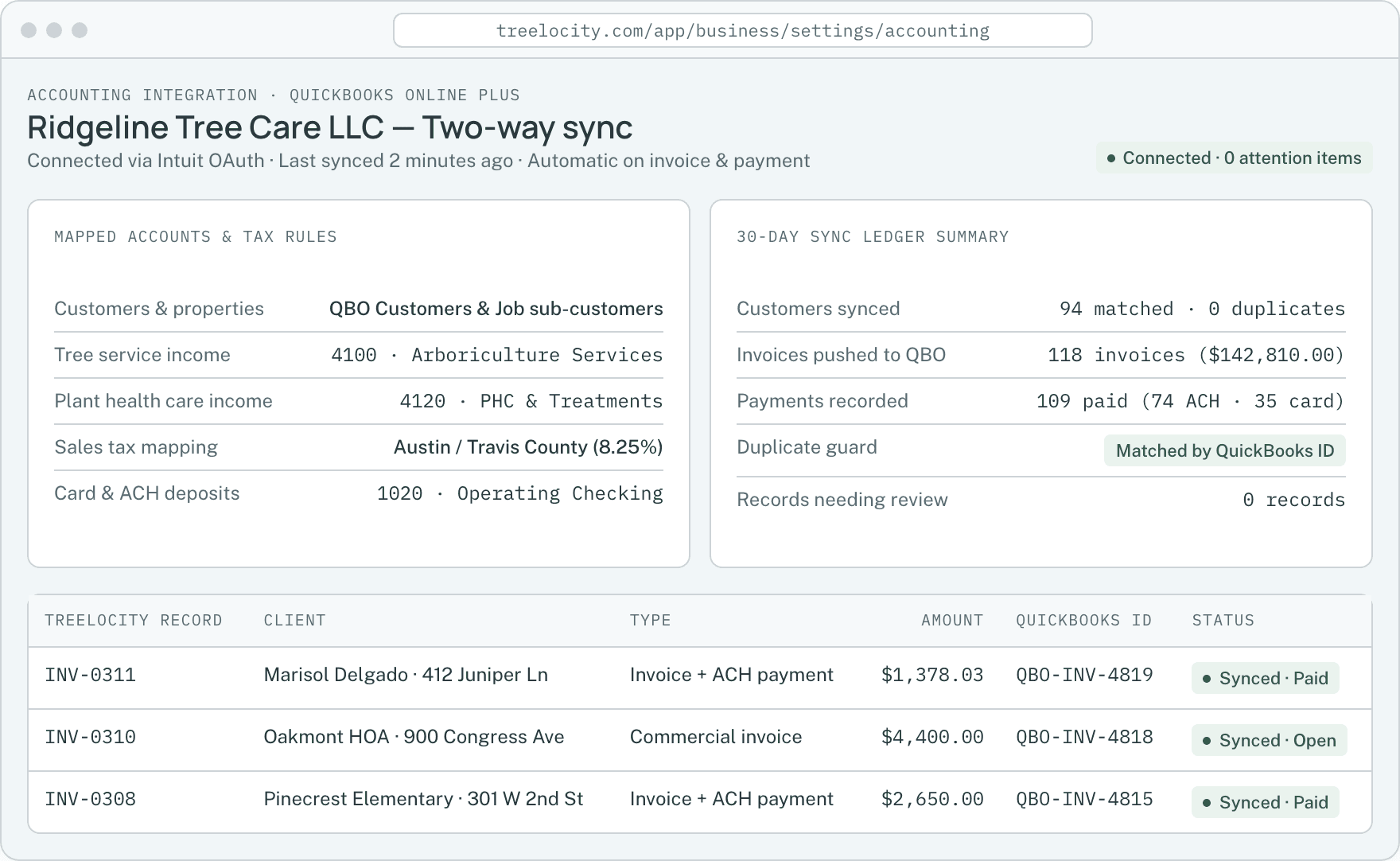Screen dimensions: 1400x861
Task: Click the Sales tax mapping label
Action: tap(136, 447)
